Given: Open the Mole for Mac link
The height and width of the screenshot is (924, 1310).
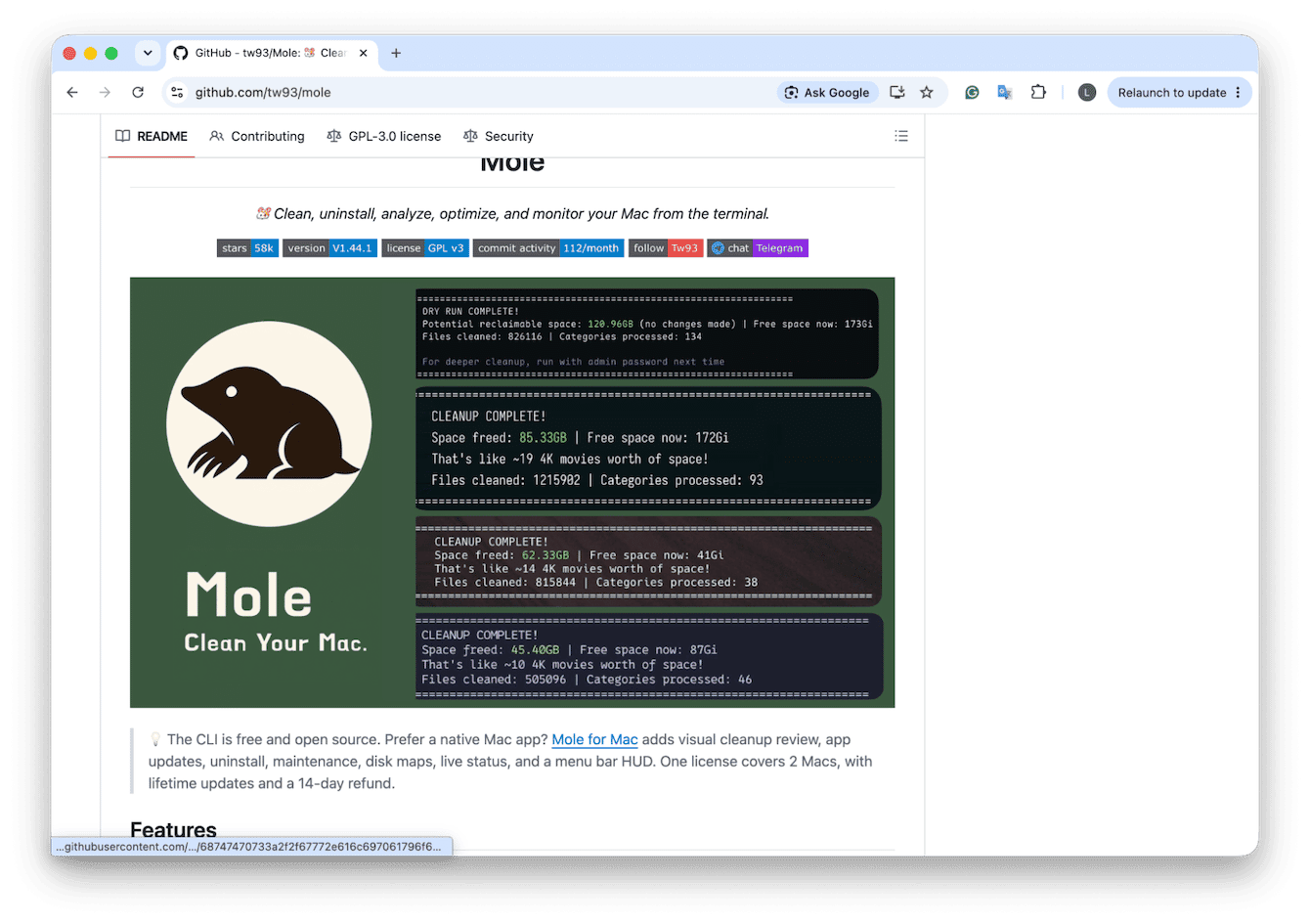Looking at the screenshot, I should pyautogui.click(x=594, y=739).
